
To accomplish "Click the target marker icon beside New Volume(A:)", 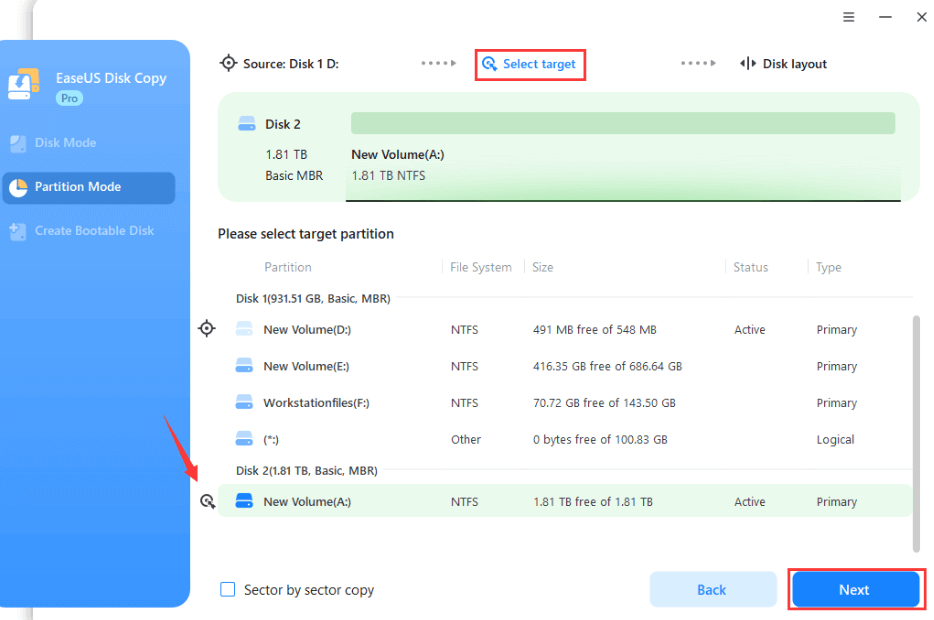I will (207, 501).
